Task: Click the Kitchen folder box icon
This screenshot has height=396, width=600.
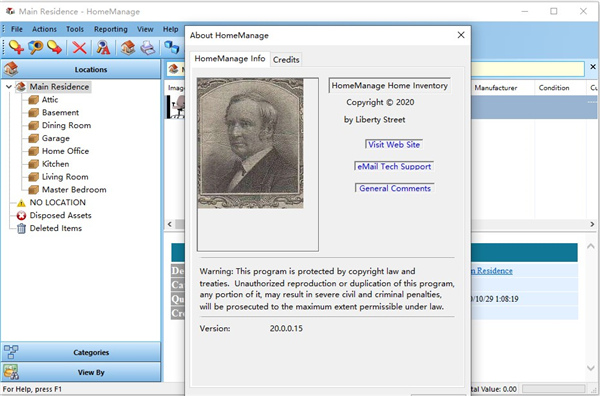Action: point(34,164)
